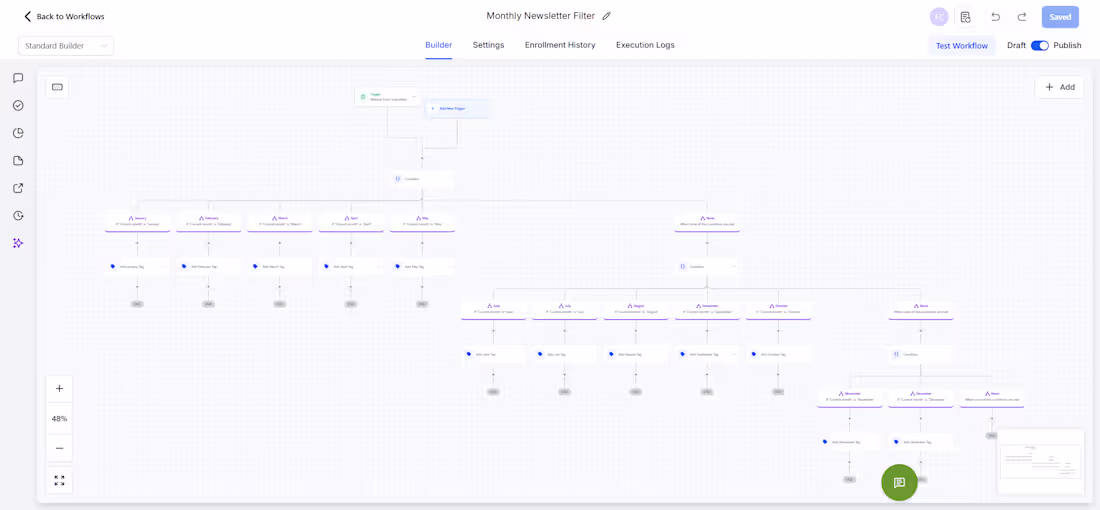
Task: Open the Add September Tag action
Action: pyautogui.click(x=707, y=354)
